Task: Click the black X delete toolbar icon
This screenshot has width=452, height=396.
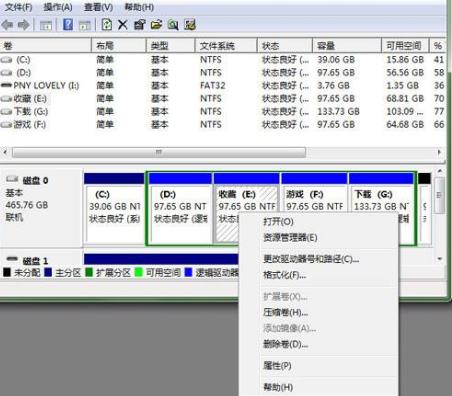Action: [x=123, y=25]
